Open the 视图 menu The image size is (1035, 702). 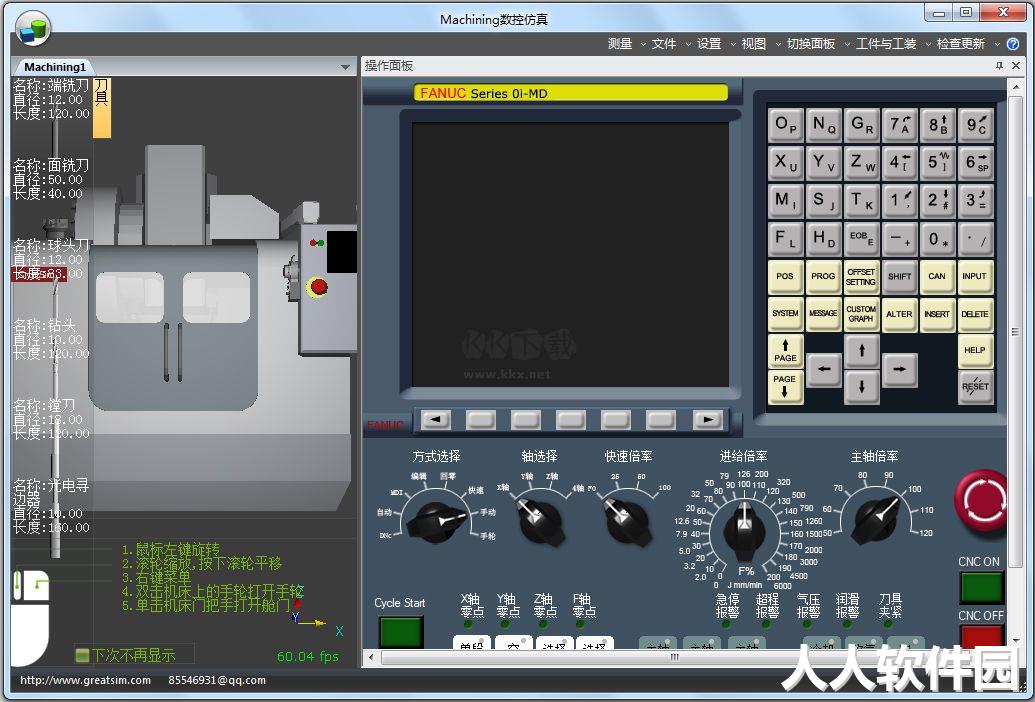click(x=753, y=44)
